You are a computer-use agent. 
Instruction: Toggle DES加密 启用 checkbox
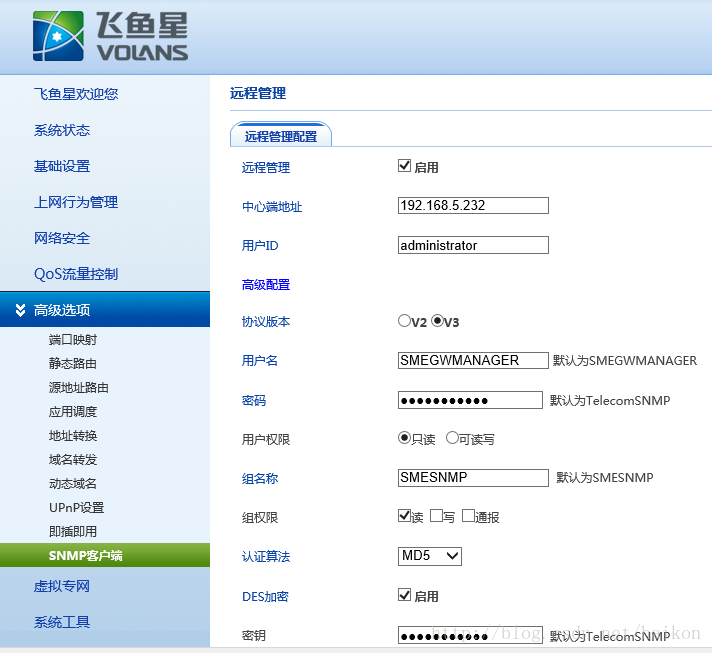[404, 595]
